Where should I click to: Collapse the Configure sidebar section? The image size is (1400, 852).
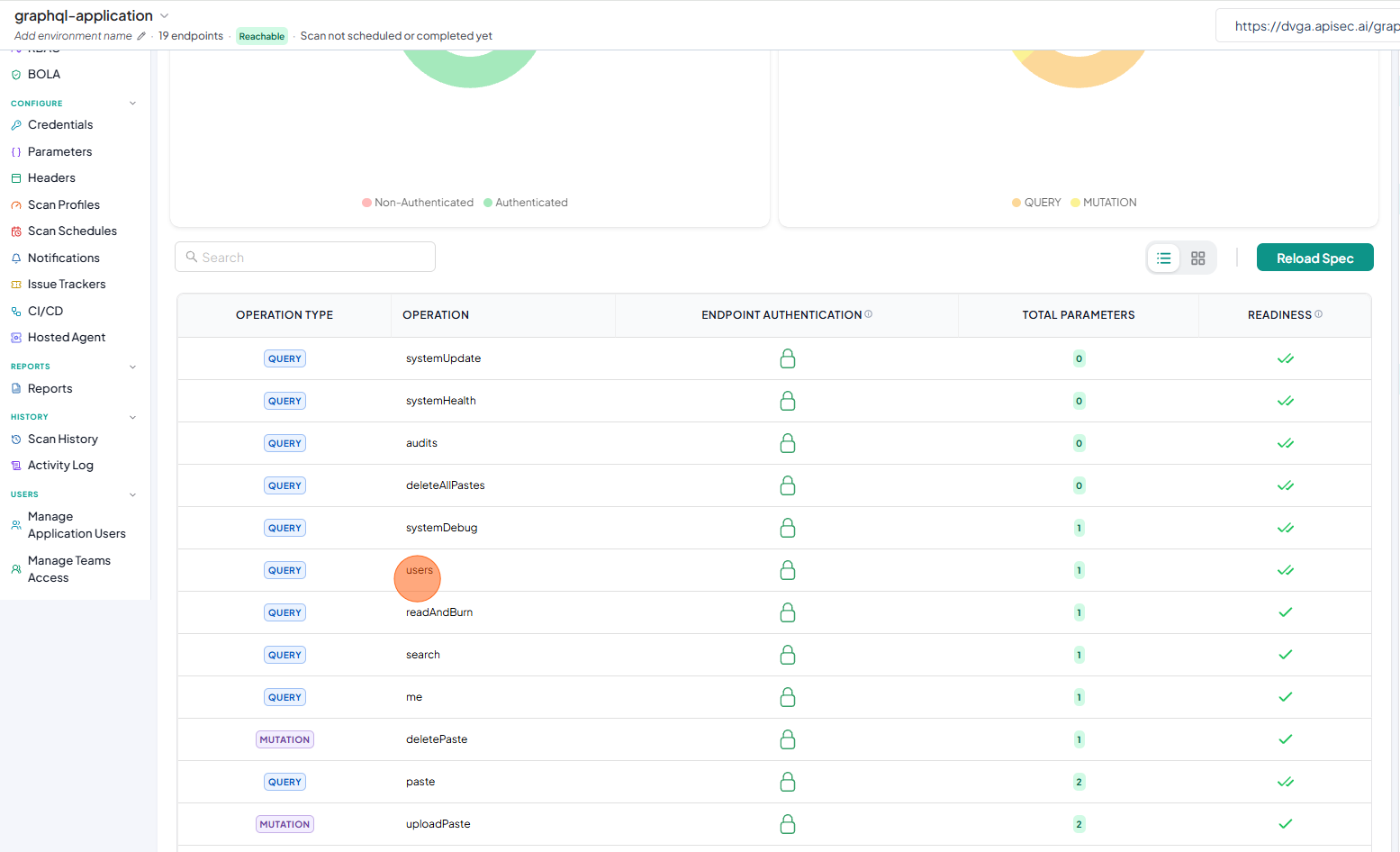[132, 104]
